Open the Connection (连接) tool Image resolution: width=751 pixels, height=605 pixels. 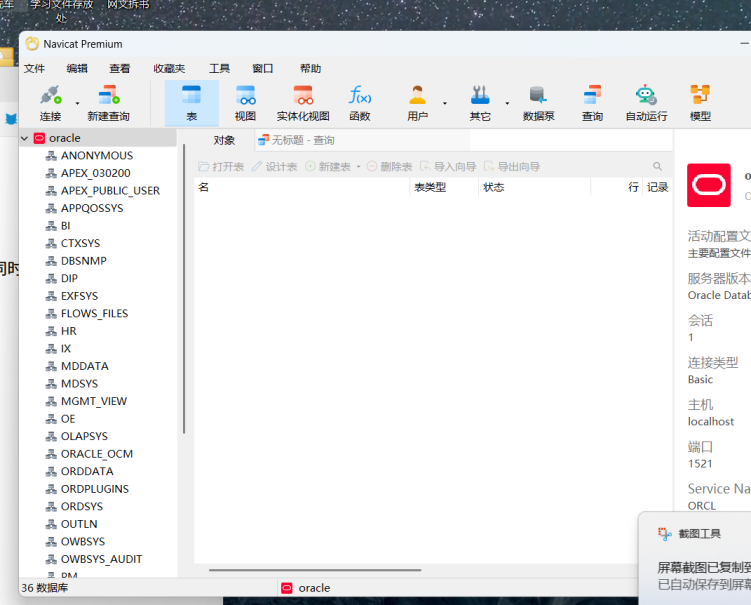point(50,103)
